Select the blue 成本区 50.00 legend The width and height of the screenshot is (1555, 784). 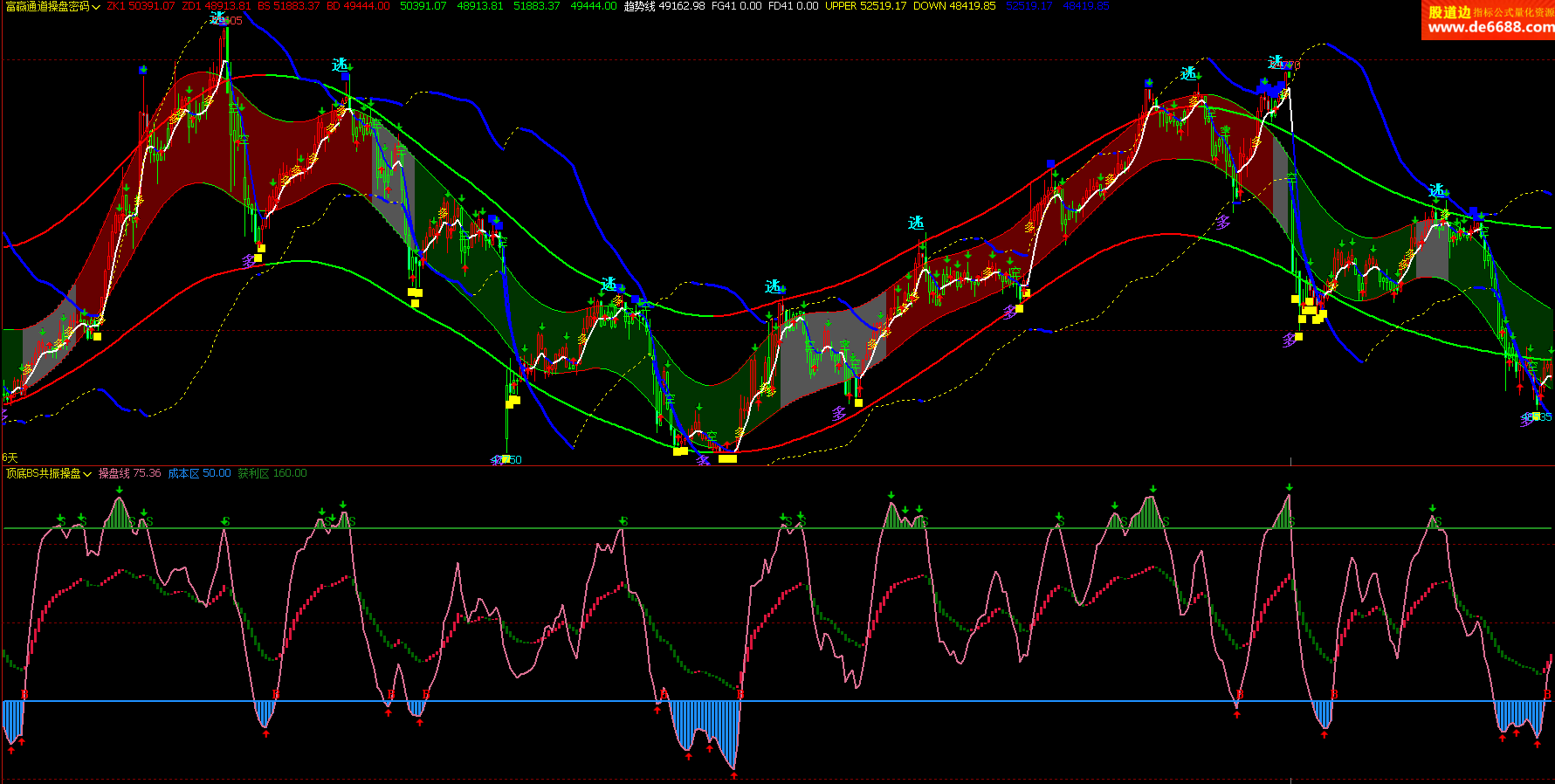[x=199, y=473]
